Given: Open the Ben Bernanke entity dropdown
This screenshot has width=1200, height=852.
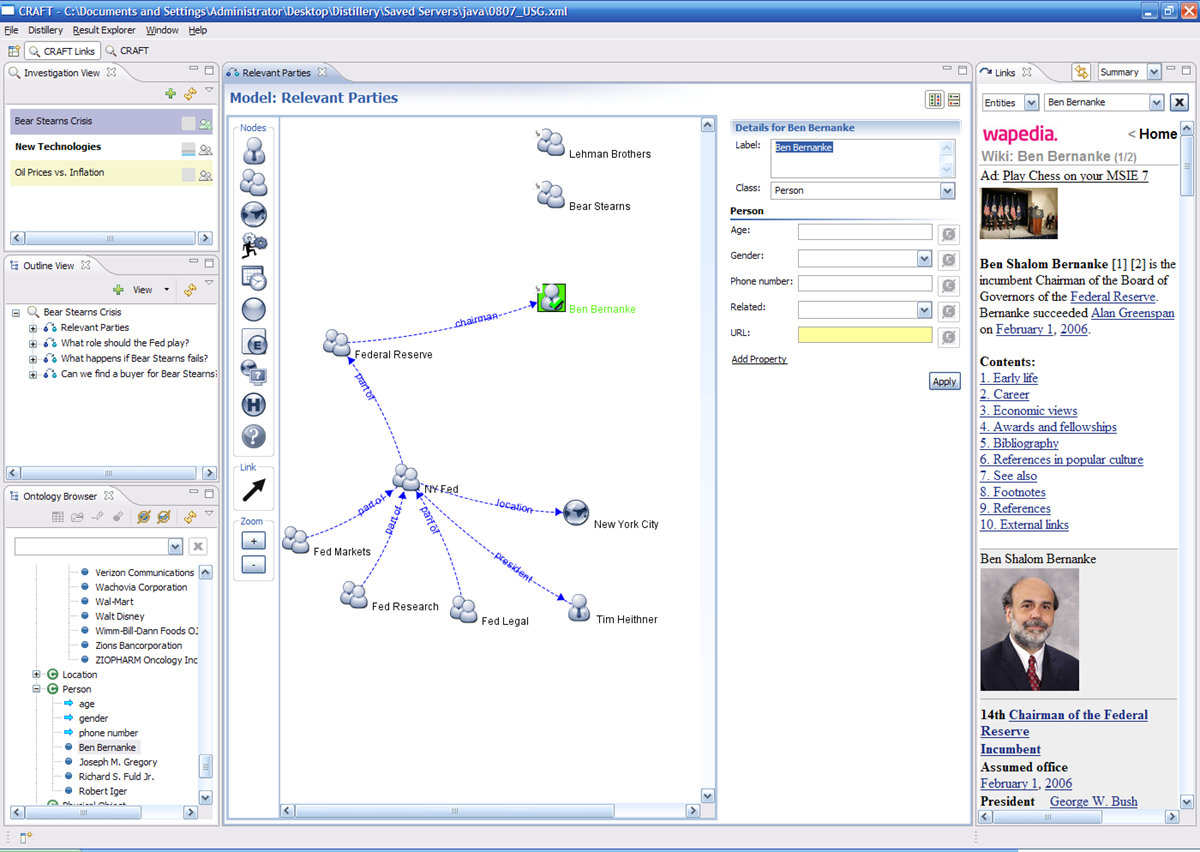Looking at the screenshot, I should (x=1157, y=103).
